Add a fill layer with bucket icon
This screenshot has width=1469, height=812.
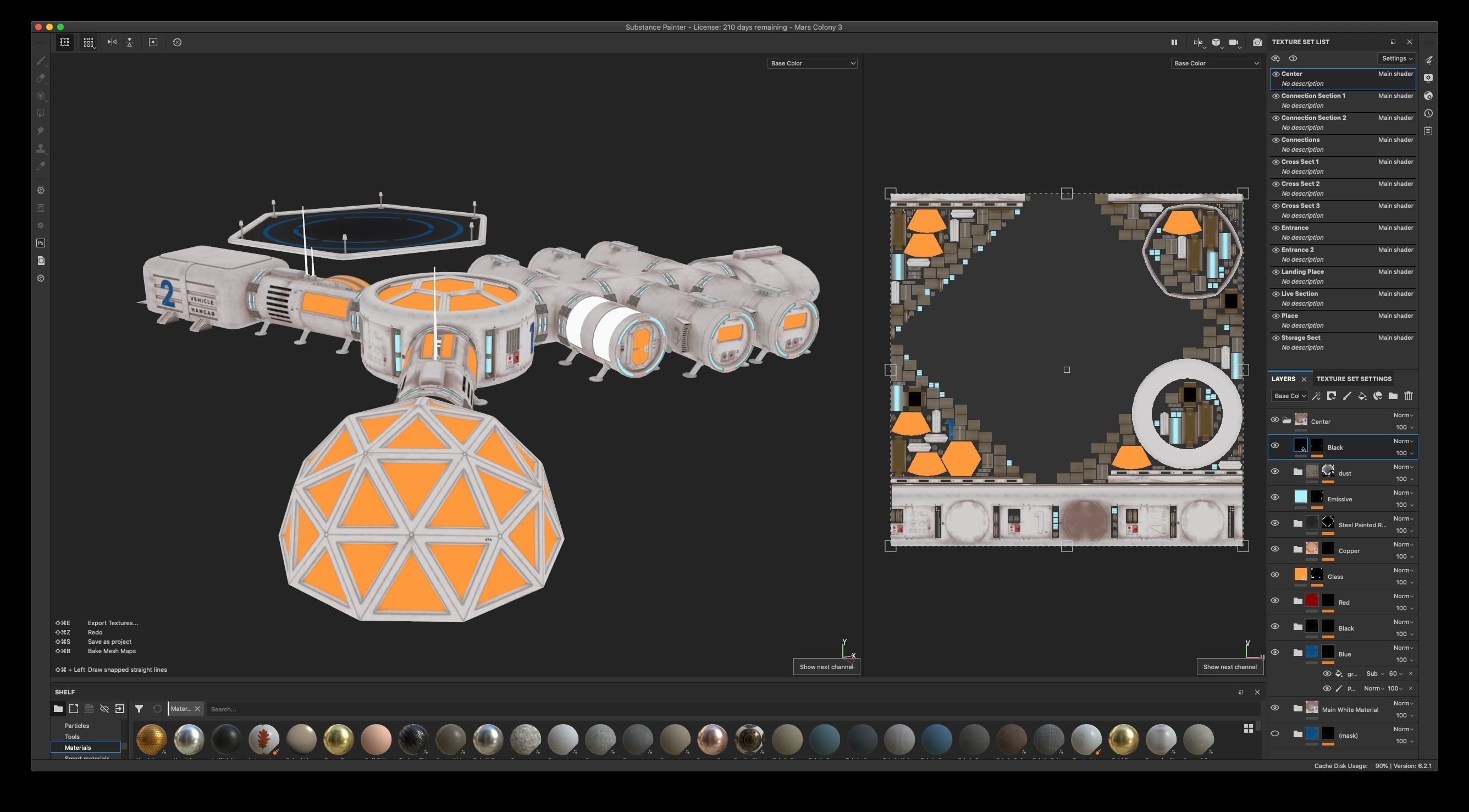(1362, 396)
